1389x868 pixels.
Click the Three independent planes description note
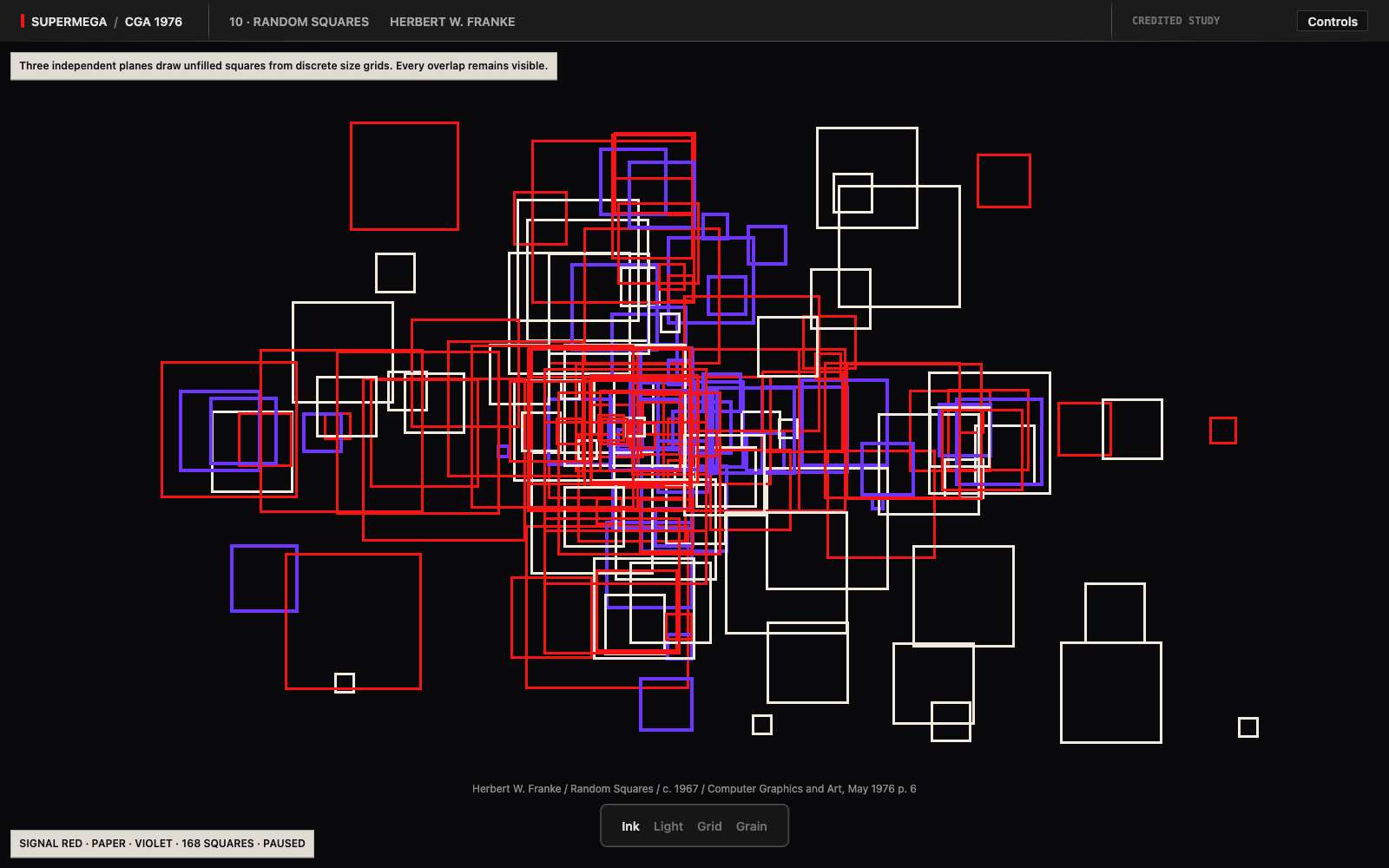(x=284, y=66)
